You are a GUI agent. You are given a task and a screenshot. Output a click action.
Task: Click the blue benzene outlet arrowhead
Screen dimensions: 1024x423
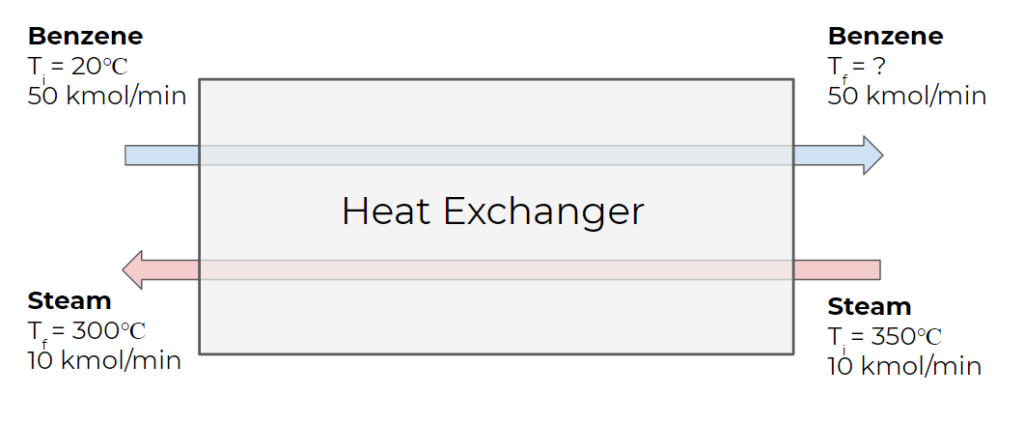coord(871,155)
